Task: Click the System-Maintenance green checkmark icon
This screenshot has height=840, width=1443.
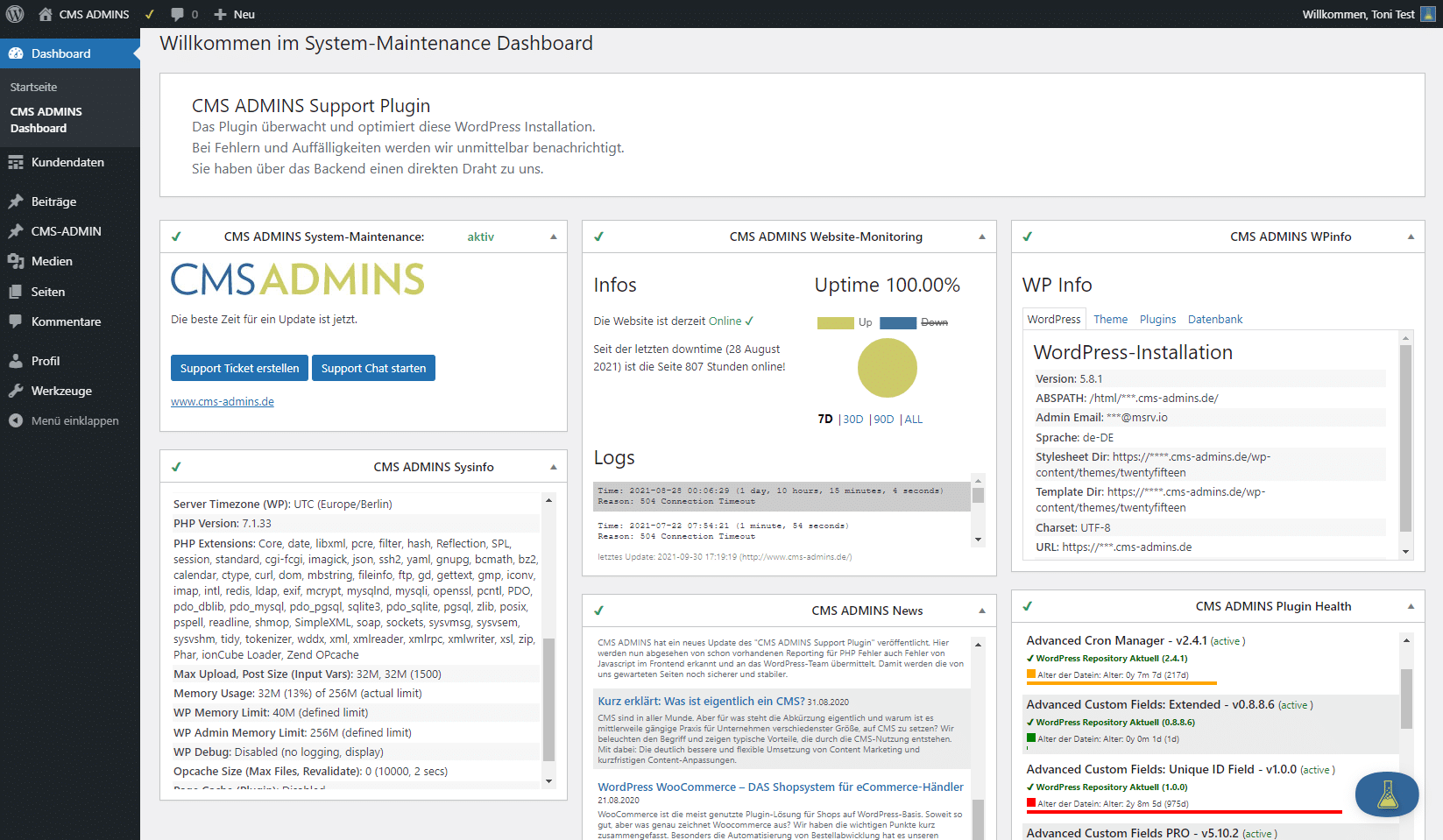Action: (176, 236)
